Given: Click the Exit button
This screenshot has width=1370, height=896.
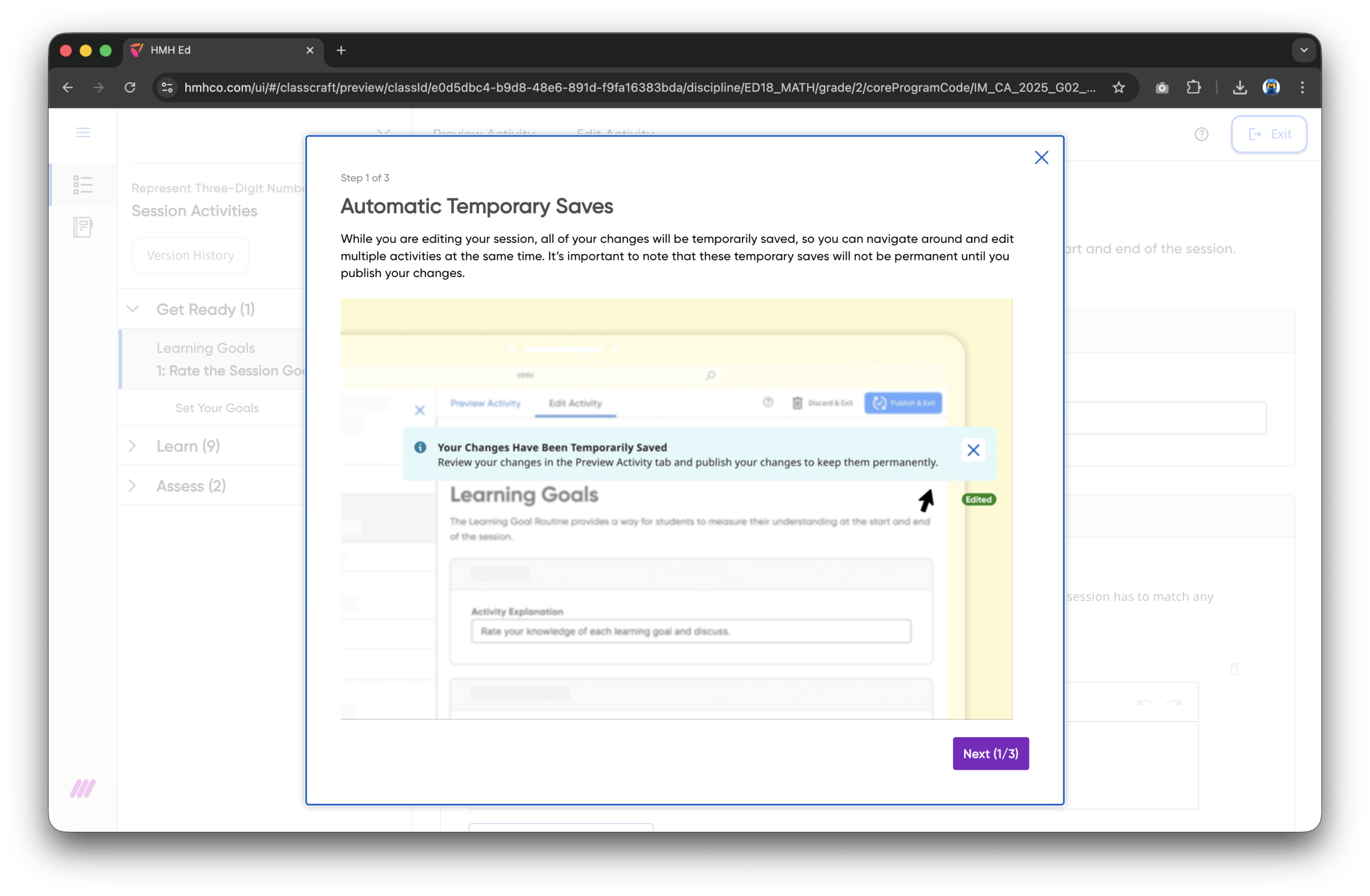Looking at the screenshot, I should [1269, 134].
